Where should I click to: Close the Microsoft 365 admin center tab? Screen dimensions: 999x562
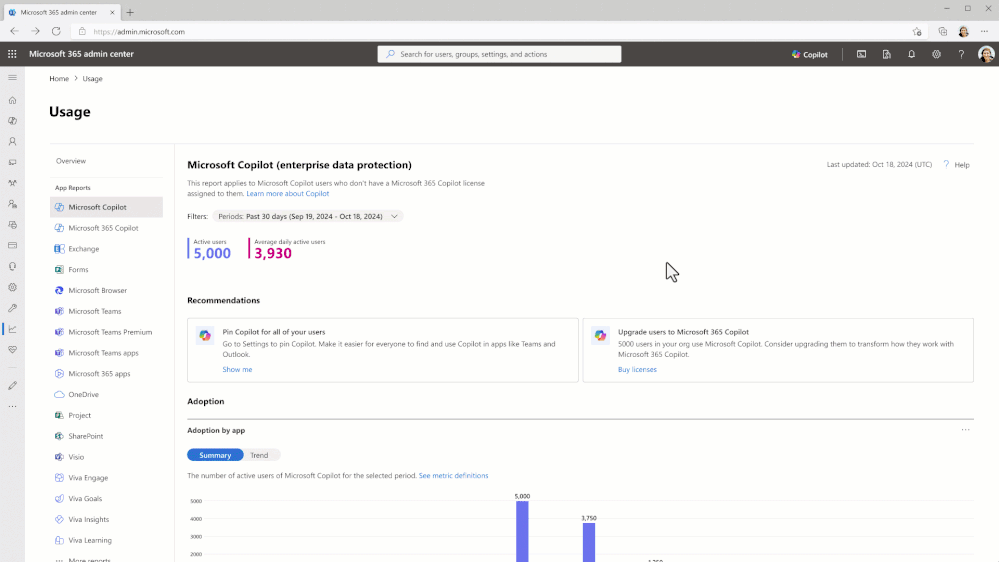tap(112, 12)
